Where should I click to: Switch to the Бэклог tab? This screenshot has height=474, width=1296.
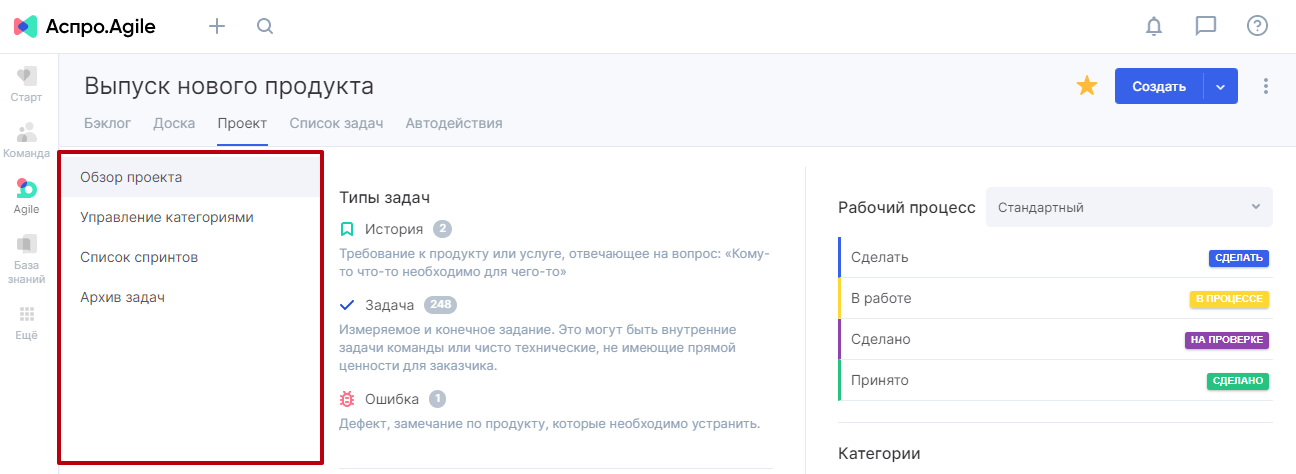[x=107, y=123]
